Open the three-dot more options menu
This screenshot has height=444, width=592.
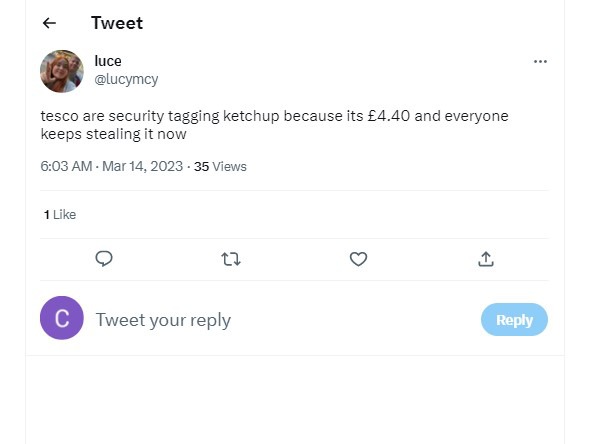(540, 62)
